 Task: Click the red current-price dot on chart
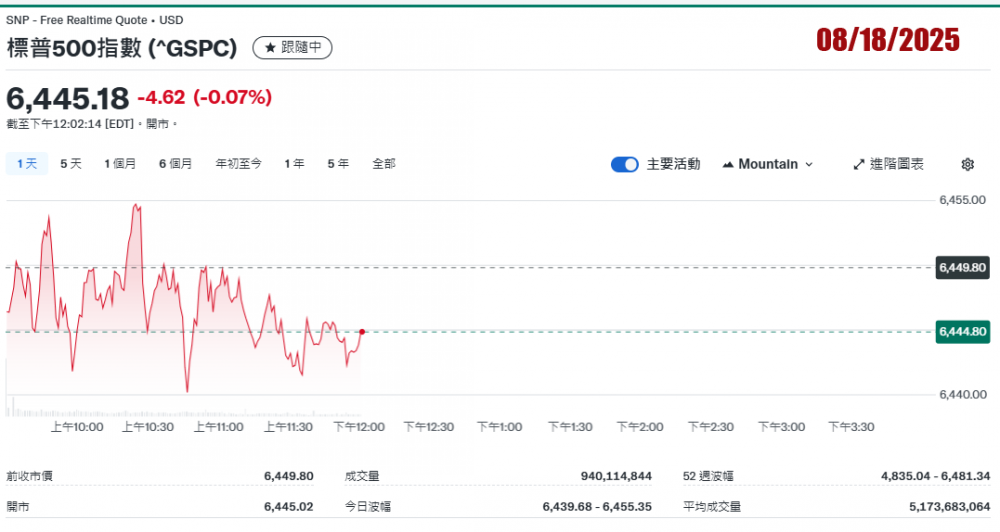coord(361,331)
